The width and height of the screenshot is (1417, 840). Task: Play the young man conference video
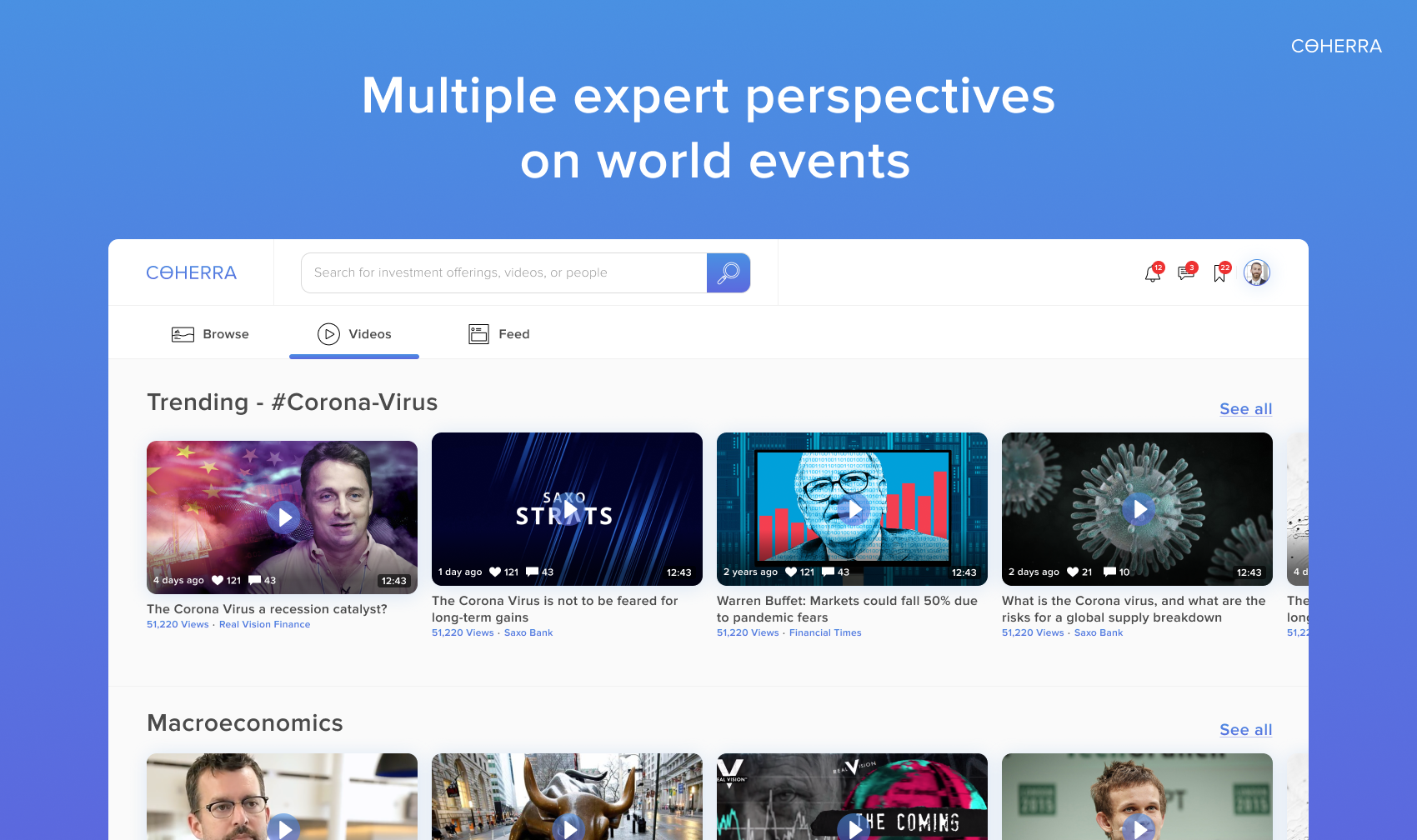1139,828
